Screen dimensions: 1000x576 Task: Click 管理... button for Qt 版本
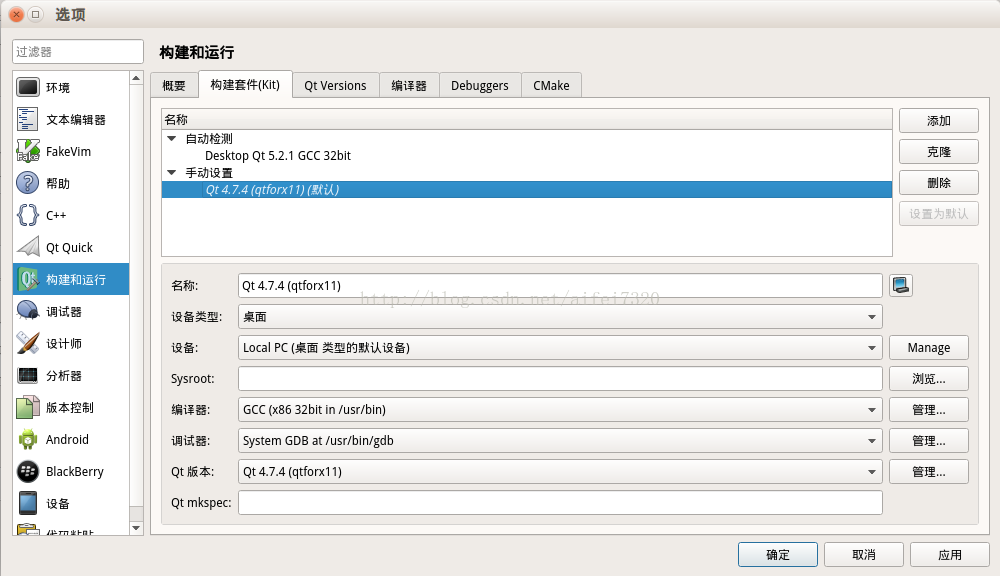929,471
